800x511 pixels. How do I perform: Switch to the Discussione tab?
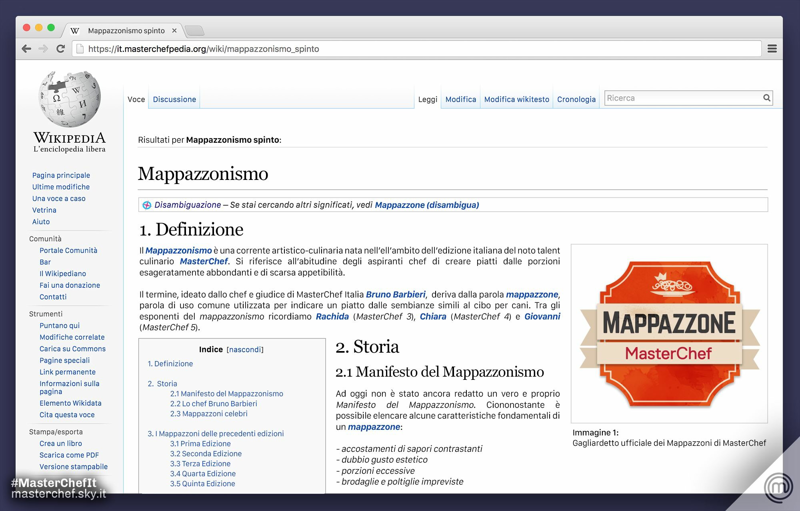pyautogui.click(x=174, y=99)
